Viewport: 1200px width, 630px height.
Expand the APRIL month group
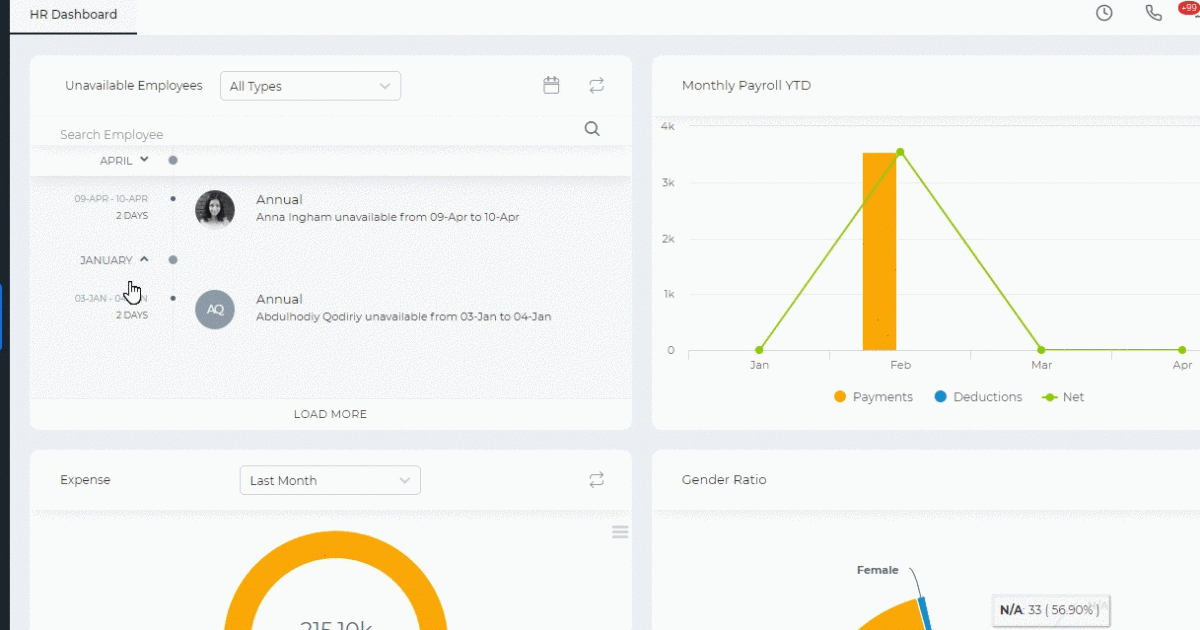point(124,160)
